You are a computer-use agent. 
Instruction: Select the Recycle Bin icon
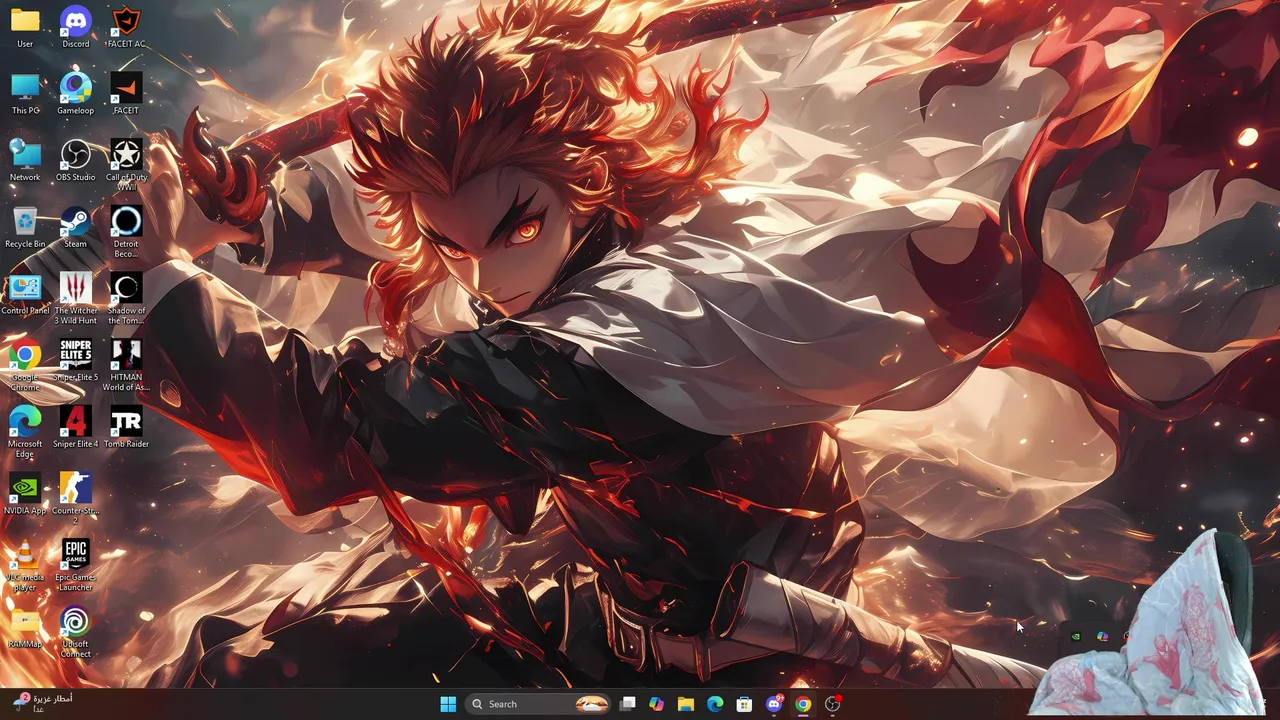click(x=25, y=228)
